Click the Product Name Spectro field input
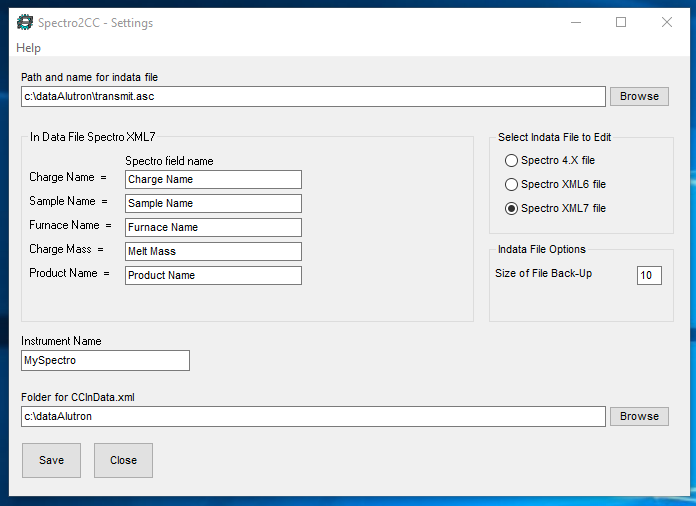This screenshot has width=696, height=506. (213, 275)
